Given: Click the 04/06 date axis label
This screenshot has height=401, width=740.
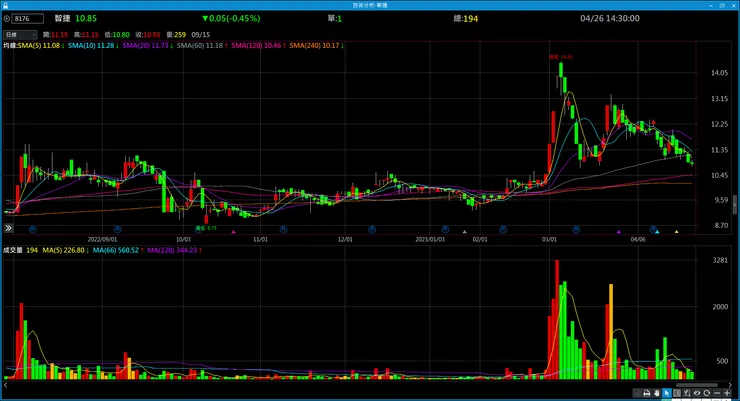Looking at the screenshot, I should [638, 240].
